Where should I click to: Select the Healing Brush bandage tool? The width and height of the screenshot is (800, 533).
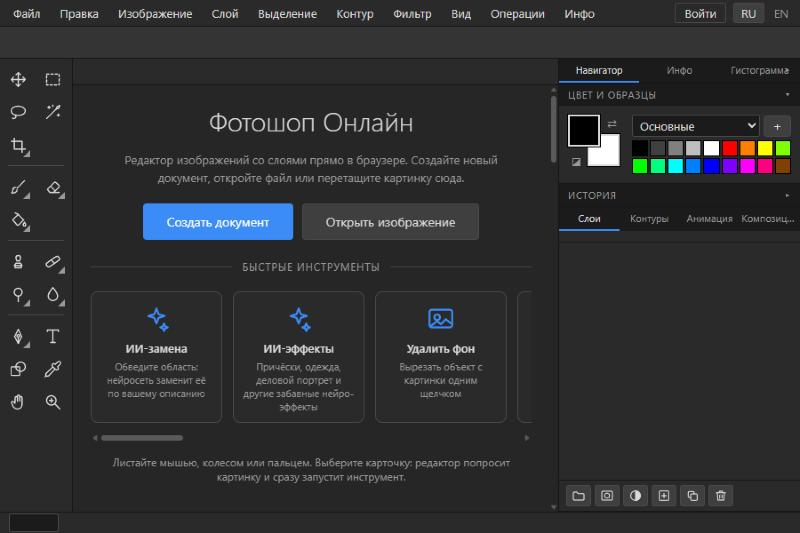click(54, 263)
